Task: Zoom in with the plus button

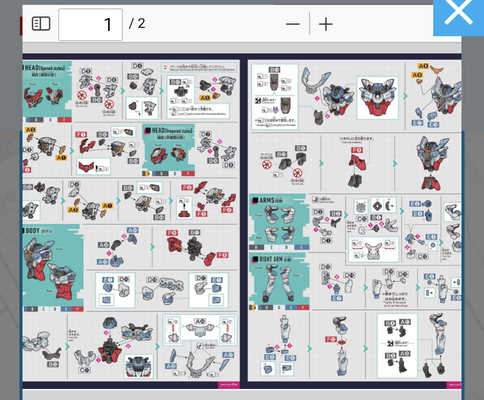Action: [x=326, y=24]
